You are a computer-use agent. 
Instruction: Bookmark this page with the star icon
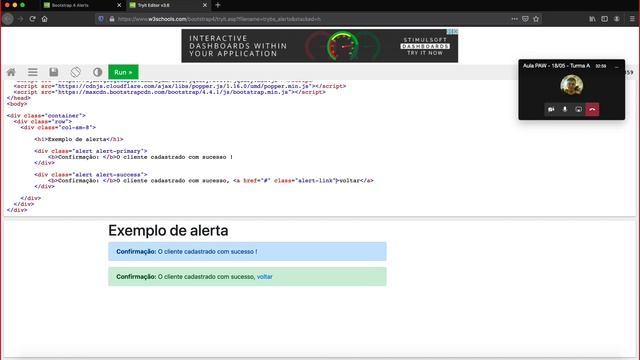point(536,19)
